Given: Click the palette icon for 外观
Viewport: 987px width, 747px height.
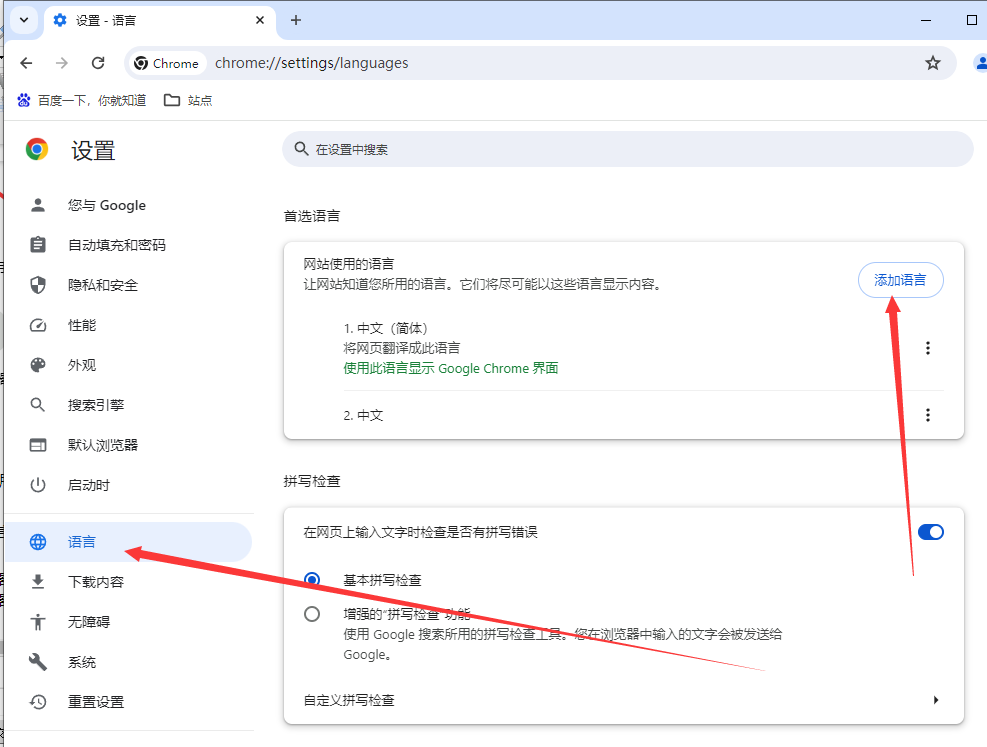Looking at the screenshot, I should (38, 365).
